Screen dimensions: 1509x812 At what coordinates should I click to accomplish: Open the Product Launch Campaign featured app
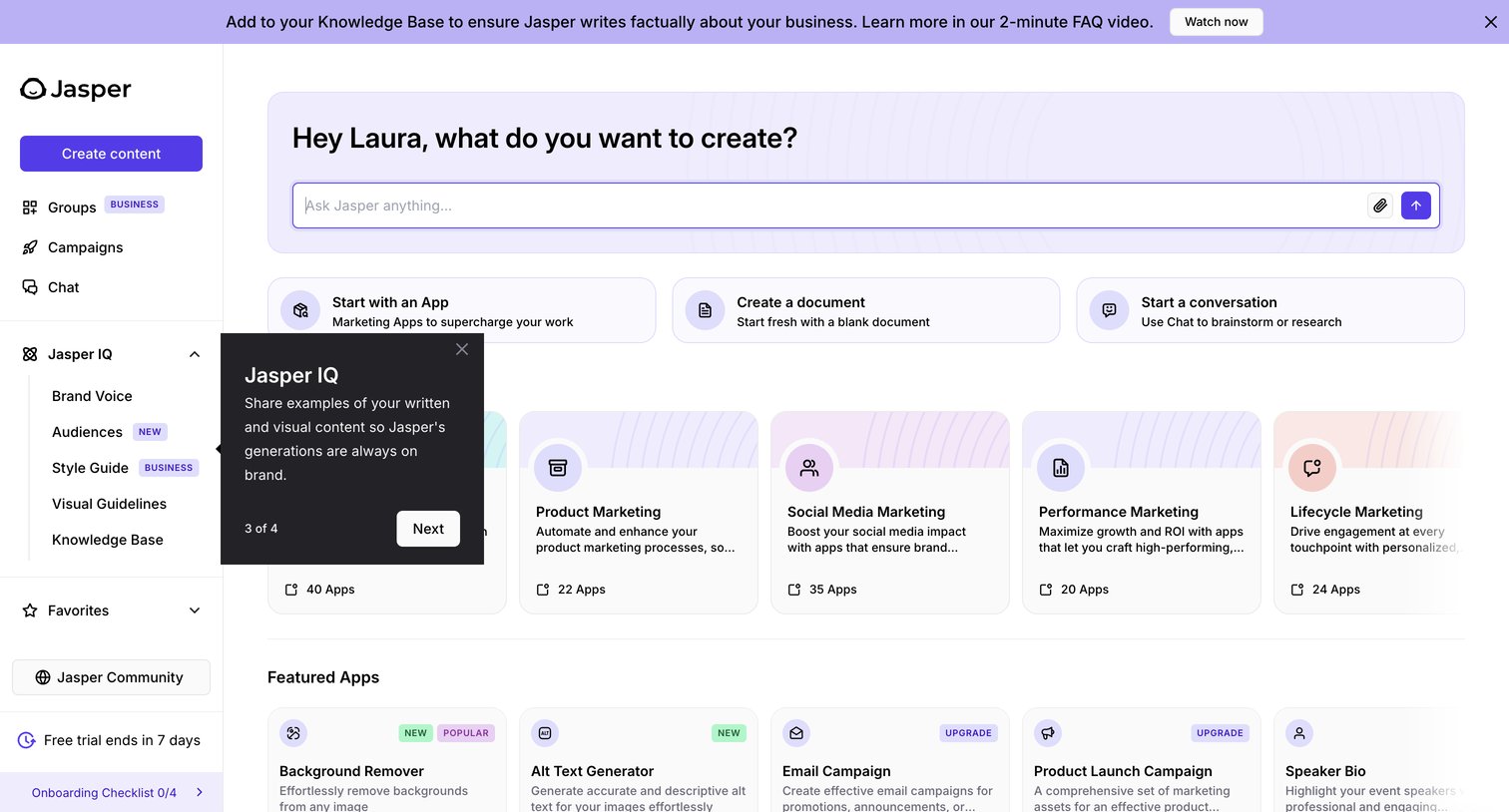click(1142, 760)
